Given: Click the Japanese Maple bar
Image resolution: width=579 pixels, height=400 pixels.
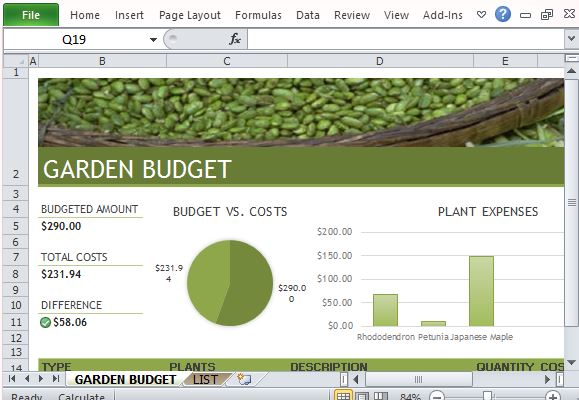Looking at the screenshot, I should tap(481, 291).
